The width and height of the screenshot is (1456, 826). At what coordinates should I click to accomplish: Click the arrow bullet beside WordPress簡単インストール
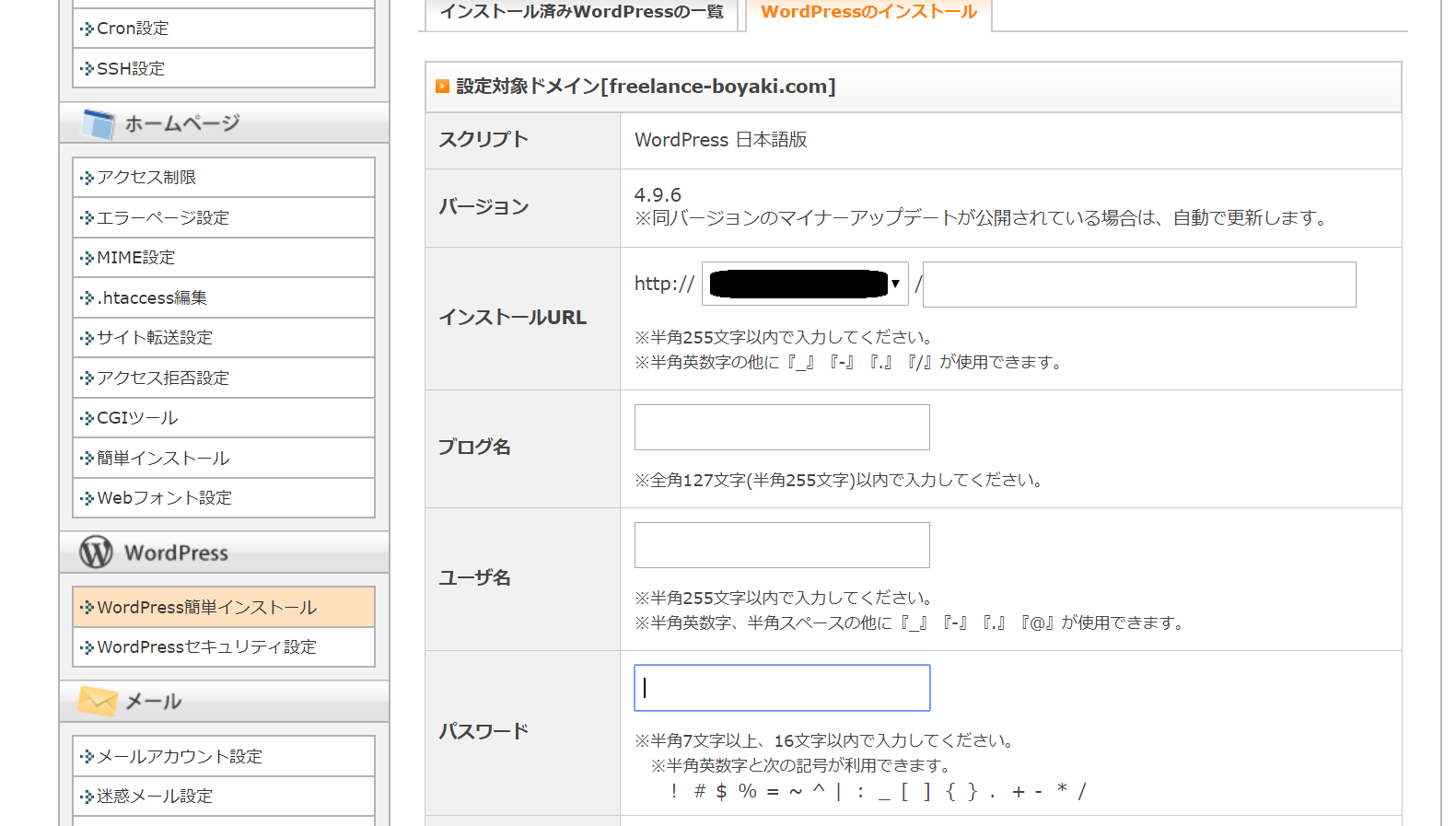87,608
